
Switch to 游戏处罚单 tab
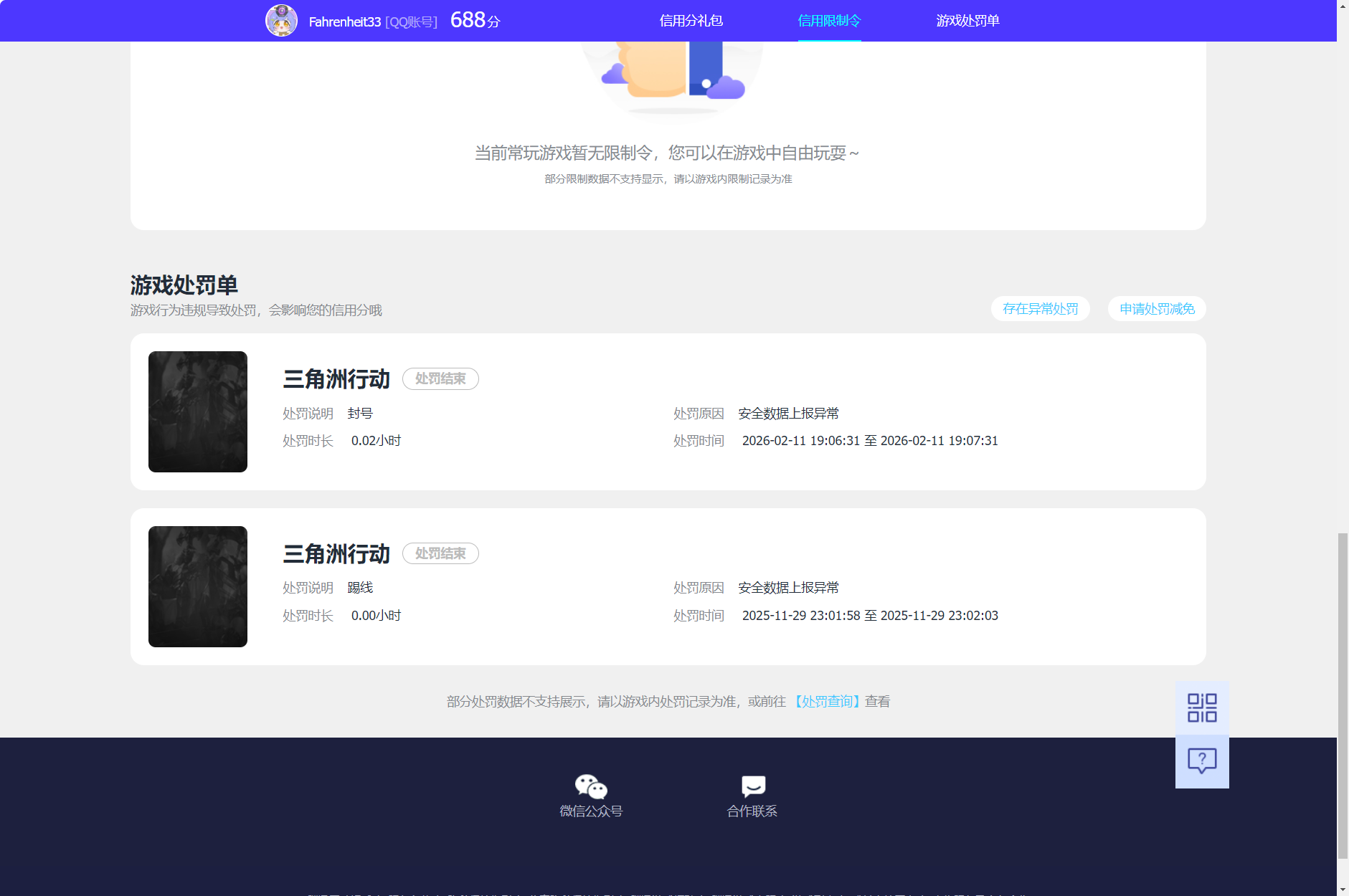967,21
